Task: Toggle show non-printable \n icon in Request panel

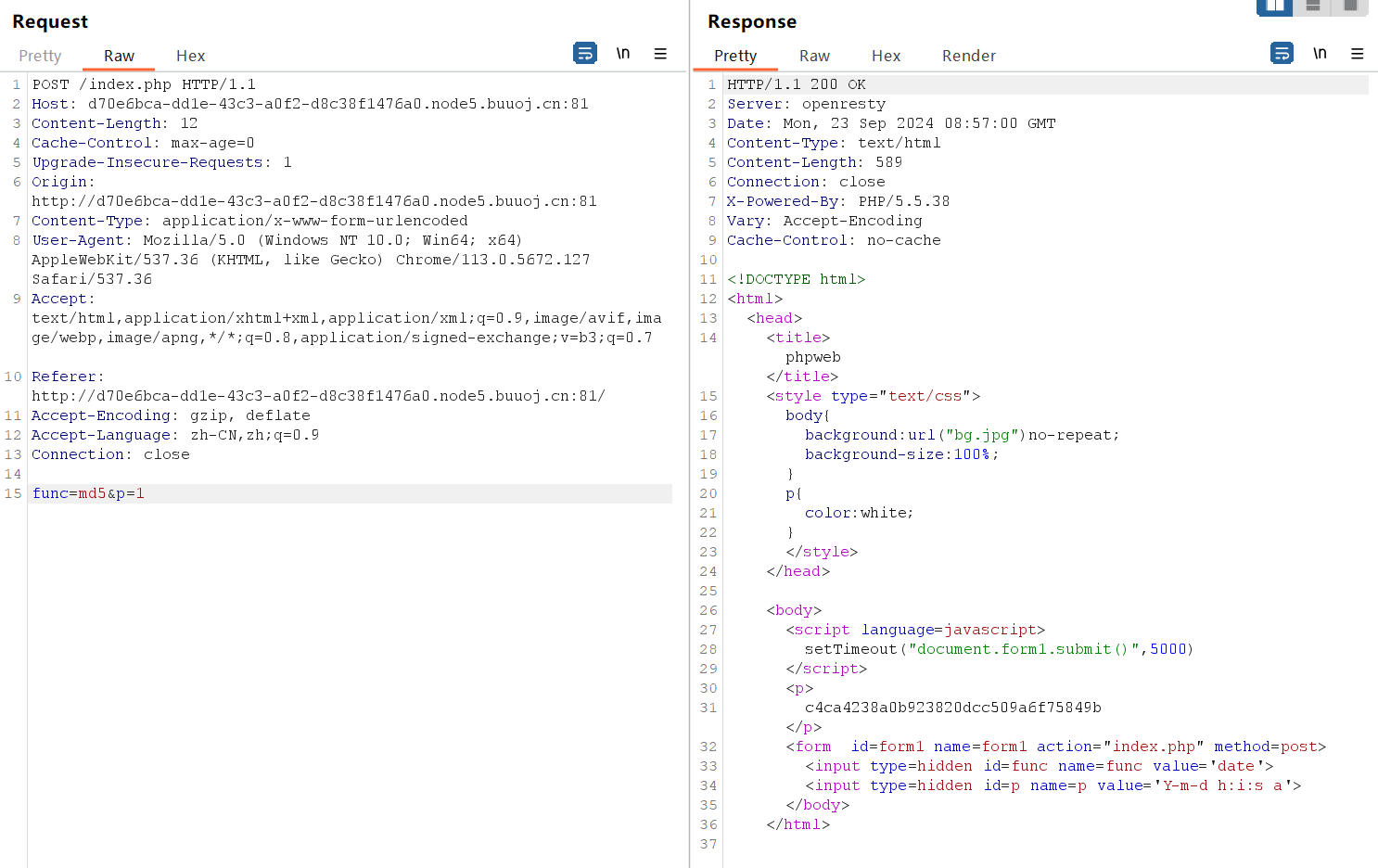Action: [x=623, y=54]
